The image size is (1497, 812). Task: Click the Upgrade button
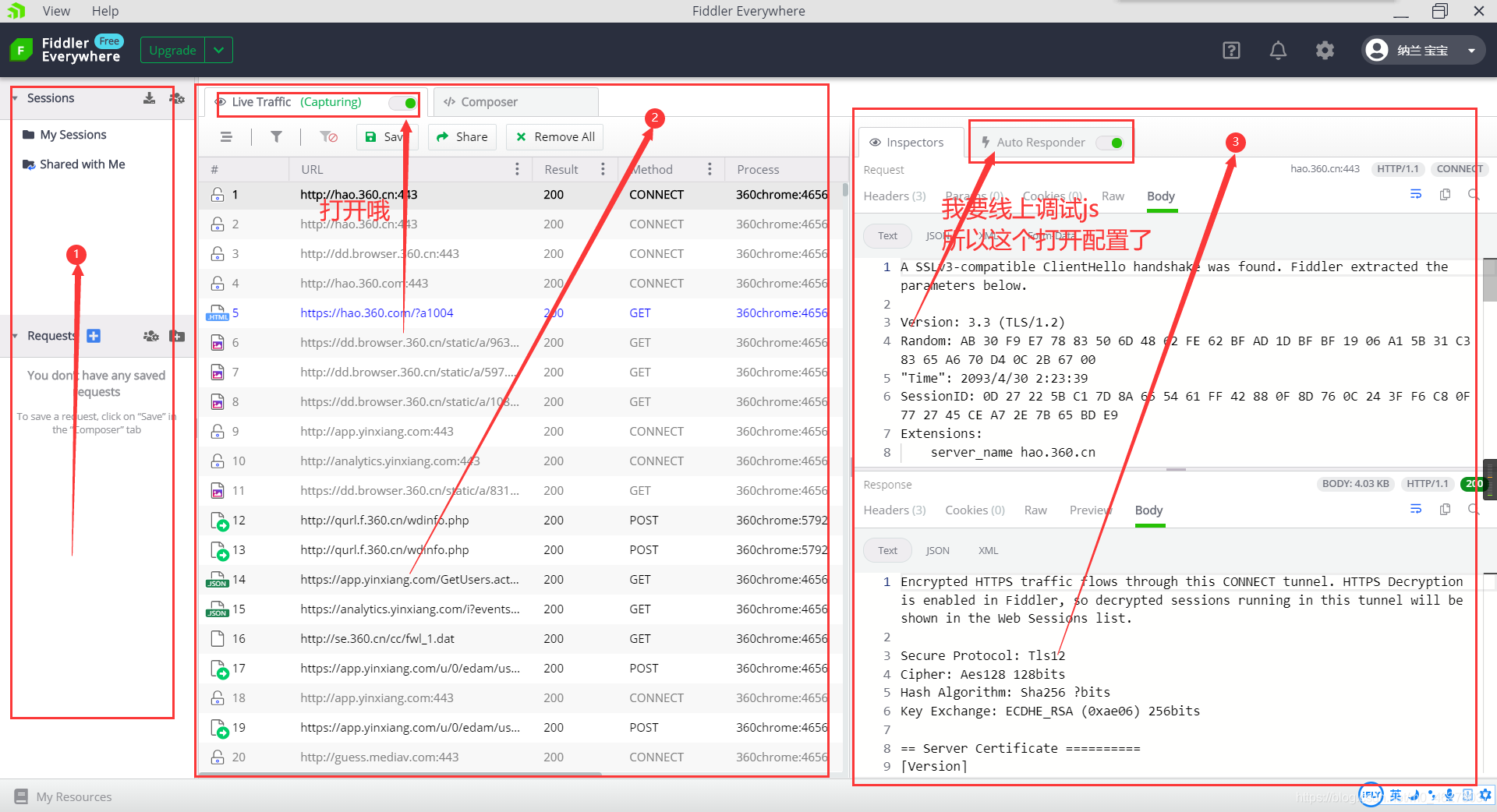172,50
